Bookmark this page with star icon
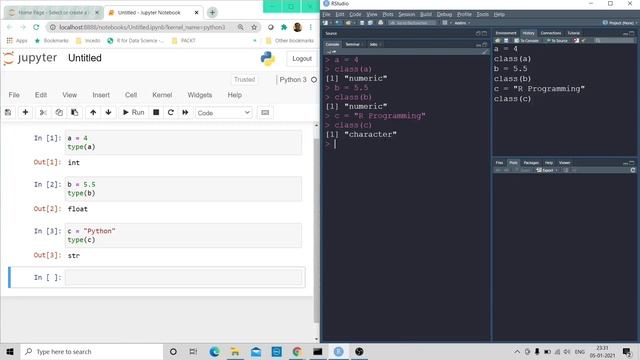This screenshot has width=640, height=360. tap(254, 27)
